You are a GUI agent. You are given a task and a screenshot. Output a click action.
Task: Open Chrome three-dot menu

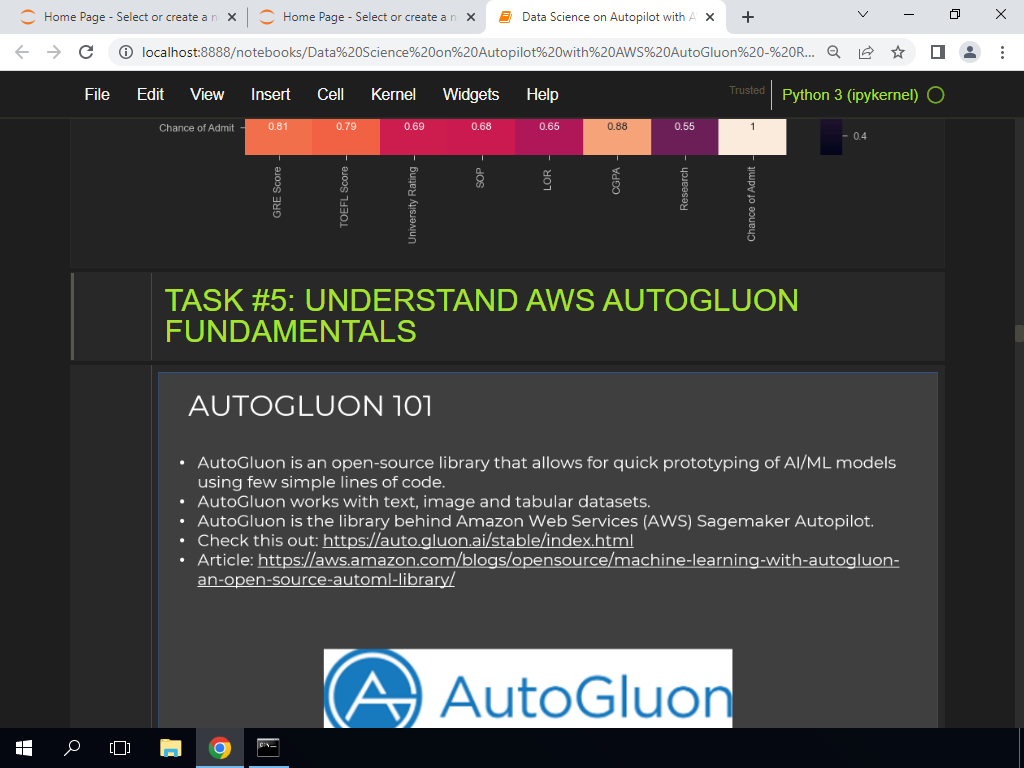coord(1002,52)
